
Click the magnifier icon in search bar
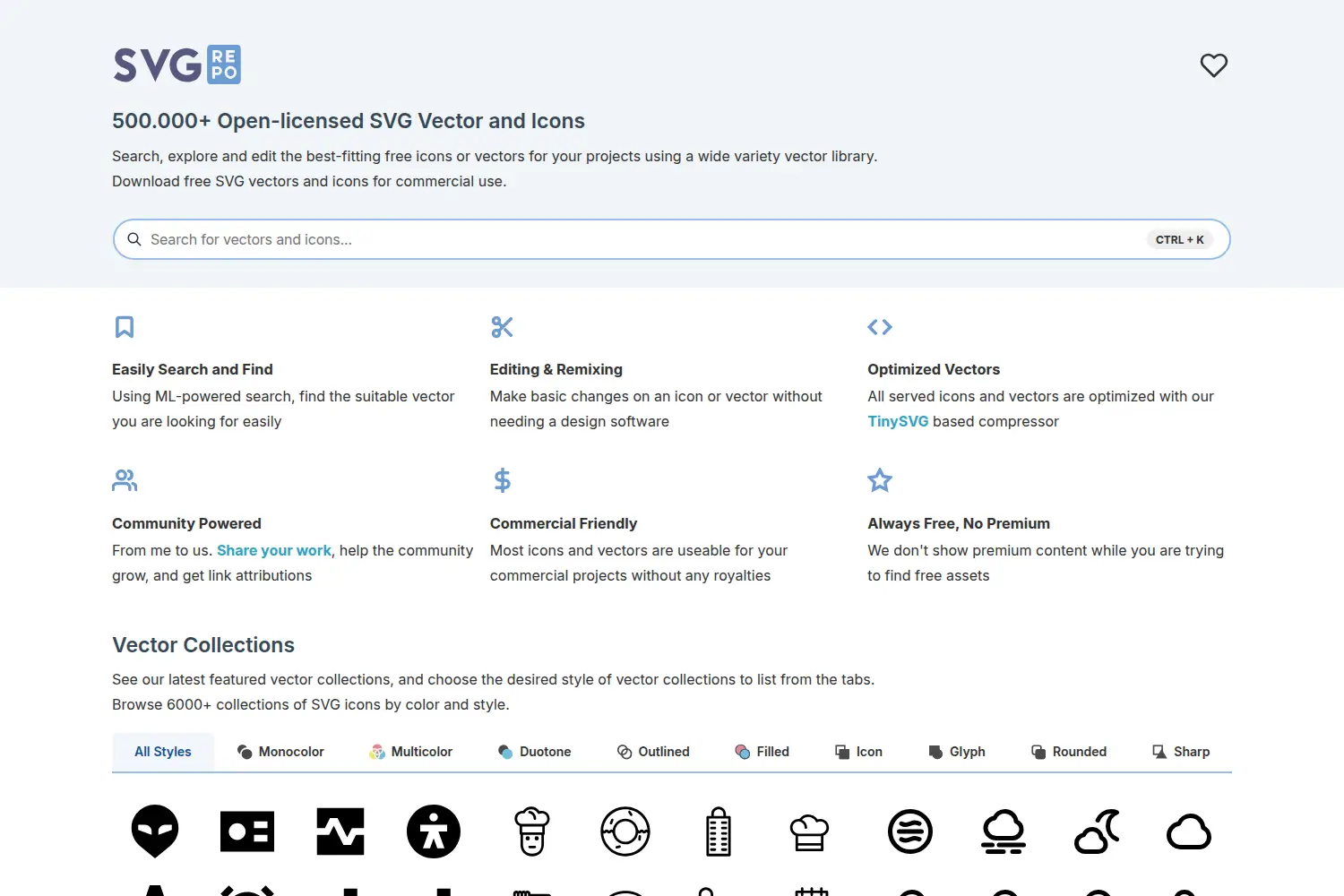click(134, 239)
